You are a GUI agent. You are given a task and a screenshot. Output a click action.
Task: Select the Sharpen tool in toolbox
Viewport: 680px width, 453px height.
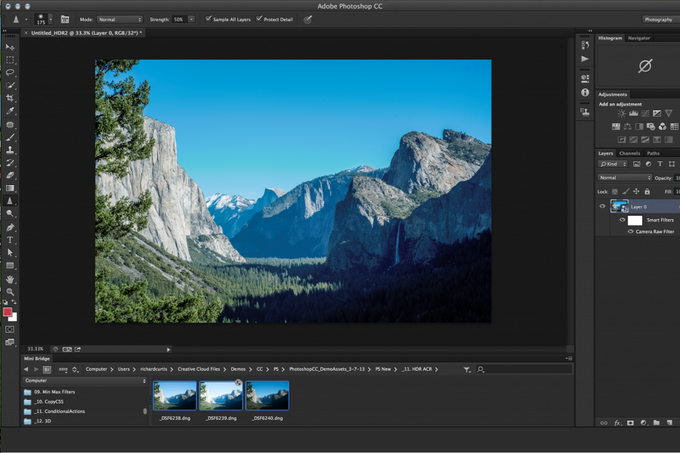click(x=10, y=201)
